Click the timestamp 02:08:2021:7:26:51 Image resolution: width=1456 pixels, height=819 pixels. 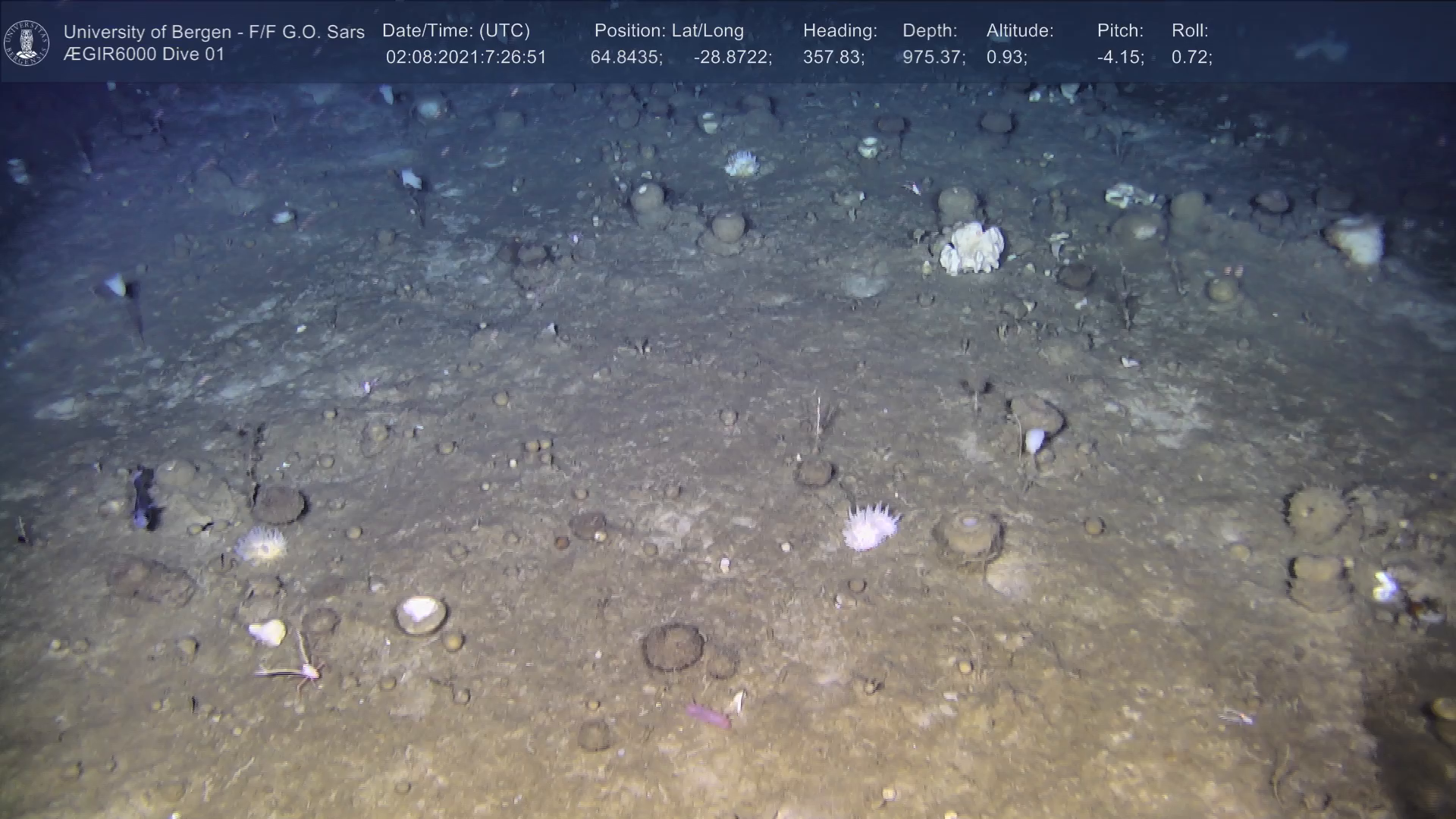click(466, 58)
